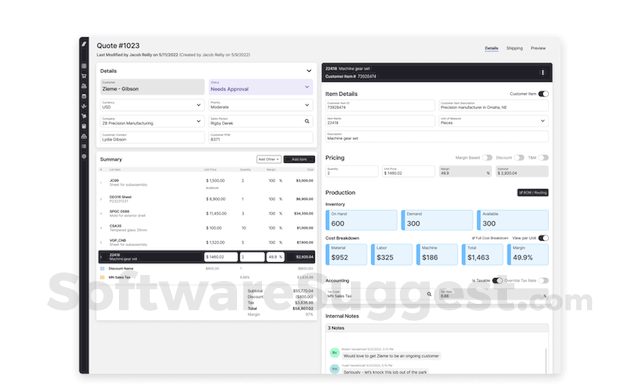Viewport: 640px width, 390px height.
Task: Select the DD316 Sheet line item
Action: 207,199
